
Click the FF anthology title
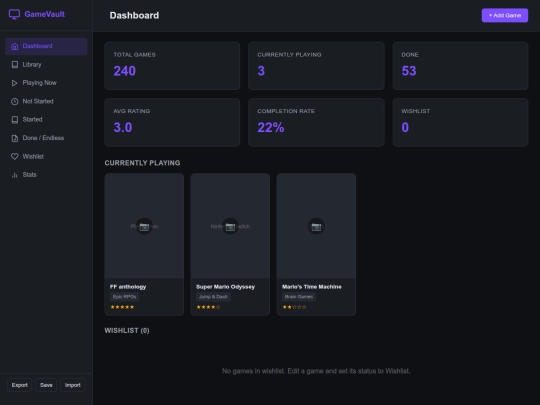tap(128, 287)
